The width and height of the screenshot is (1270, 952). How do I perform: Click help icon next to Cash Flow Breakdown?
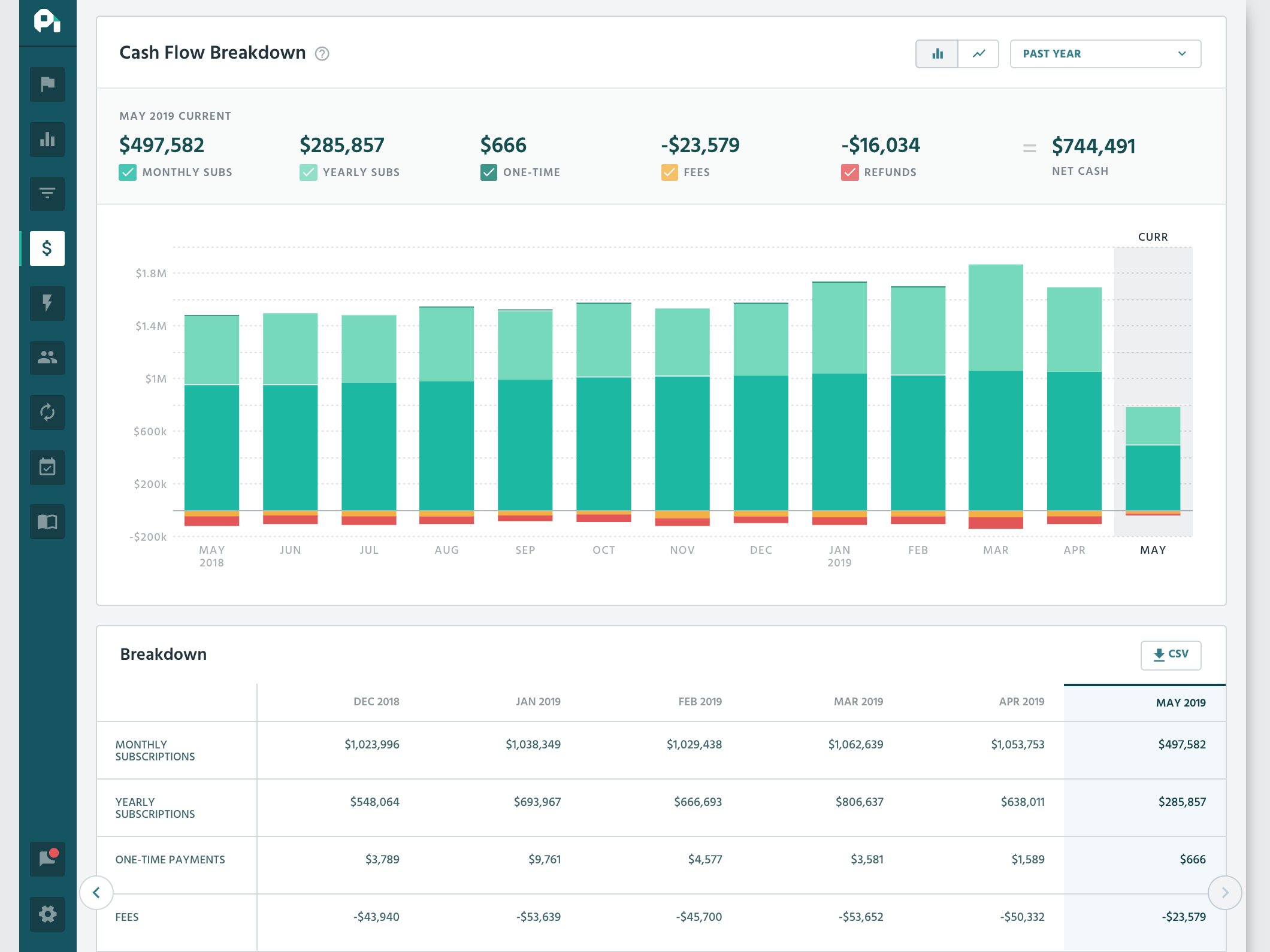pos(322,54)
